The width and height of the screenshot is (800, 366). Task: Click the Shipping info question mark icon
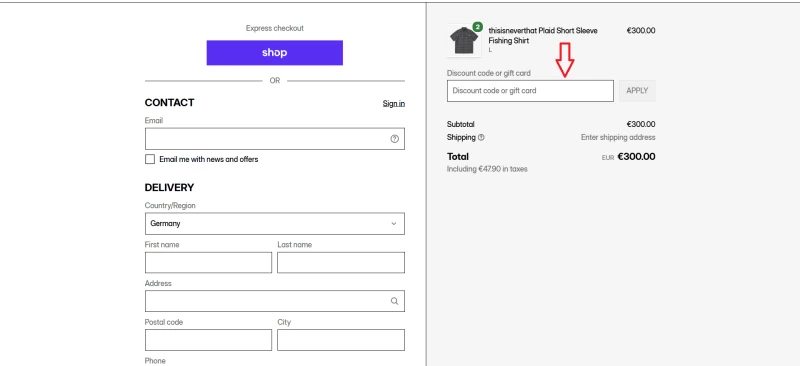pos(481,137)
